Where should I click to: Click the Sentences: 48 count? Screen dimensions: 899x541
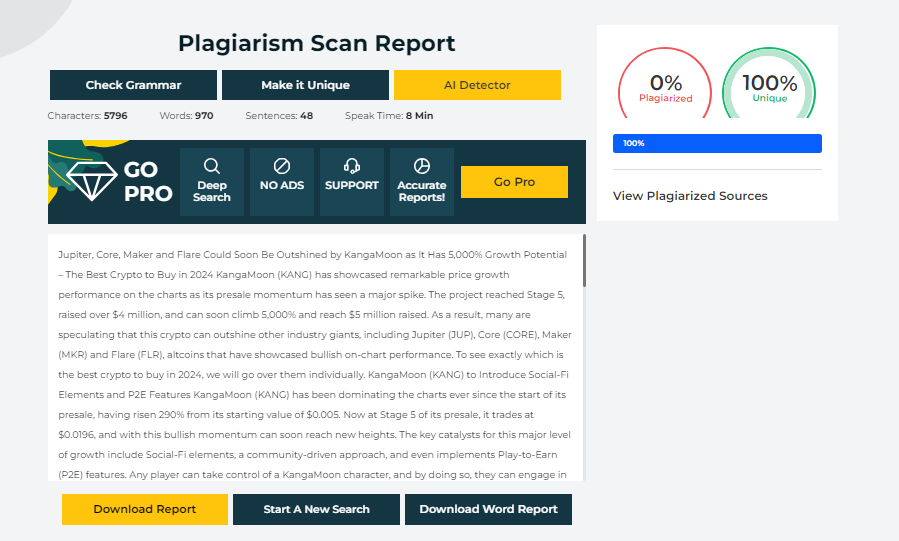tap(279, 116)
